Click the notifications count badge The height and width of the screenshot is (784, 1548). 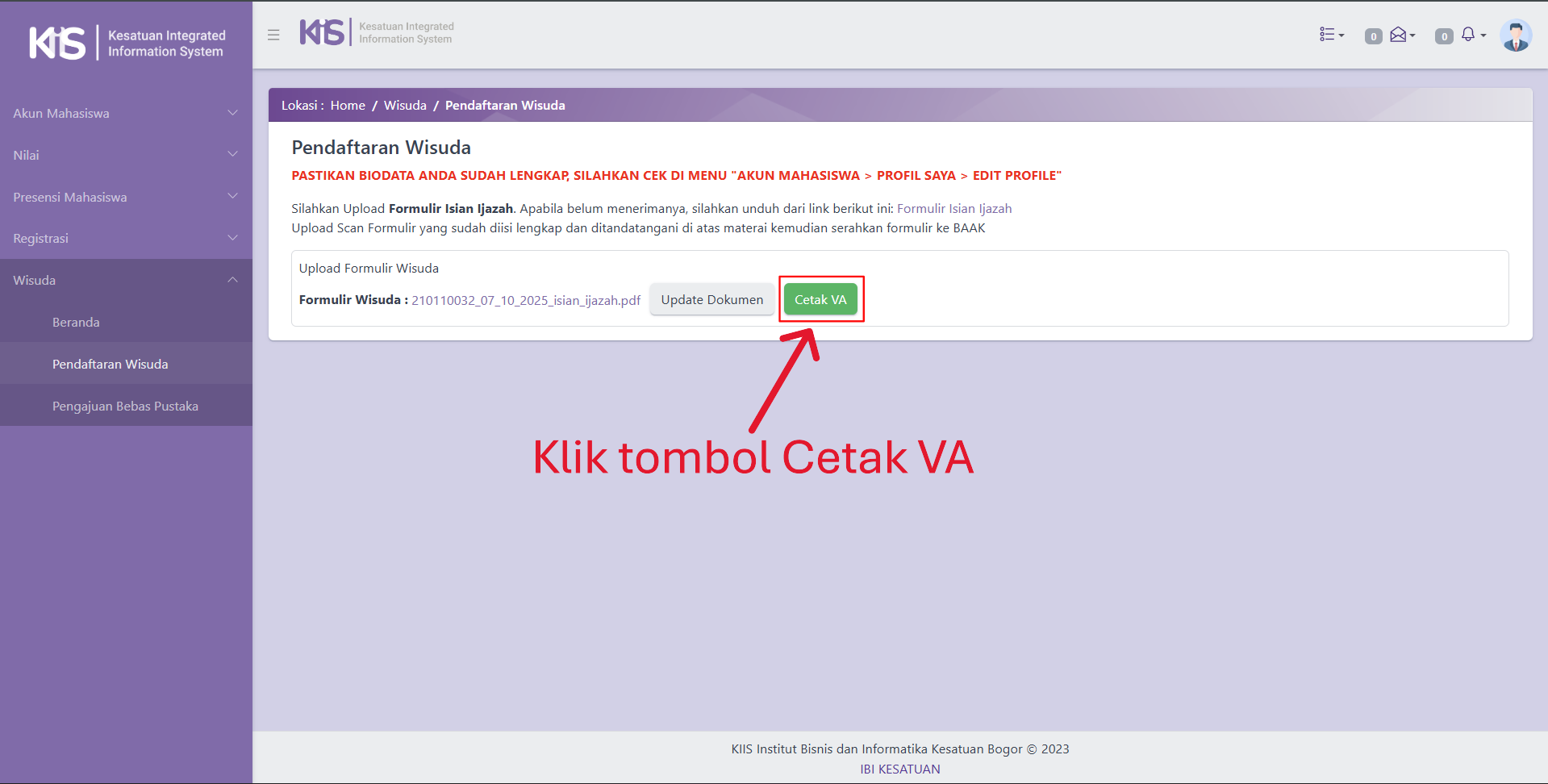tap(1443, 36)
